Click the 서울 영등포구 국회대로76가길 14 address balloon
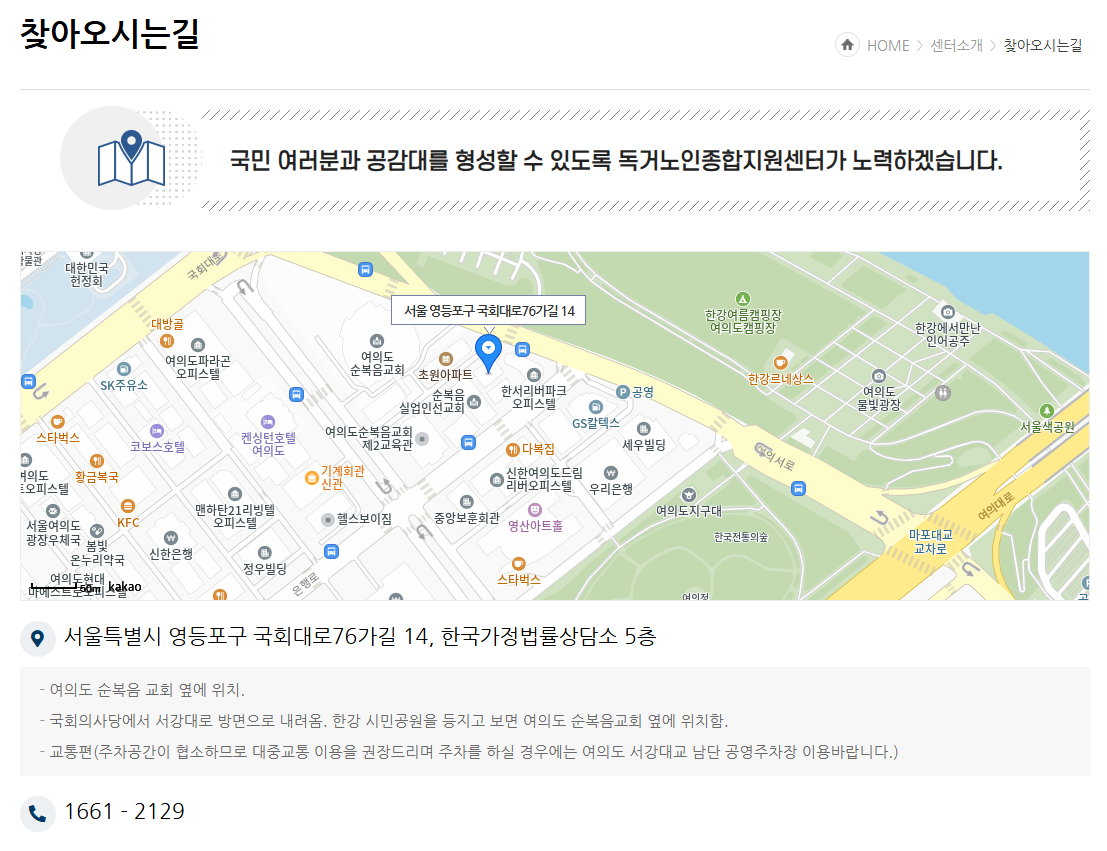 (x=488, y=310)
